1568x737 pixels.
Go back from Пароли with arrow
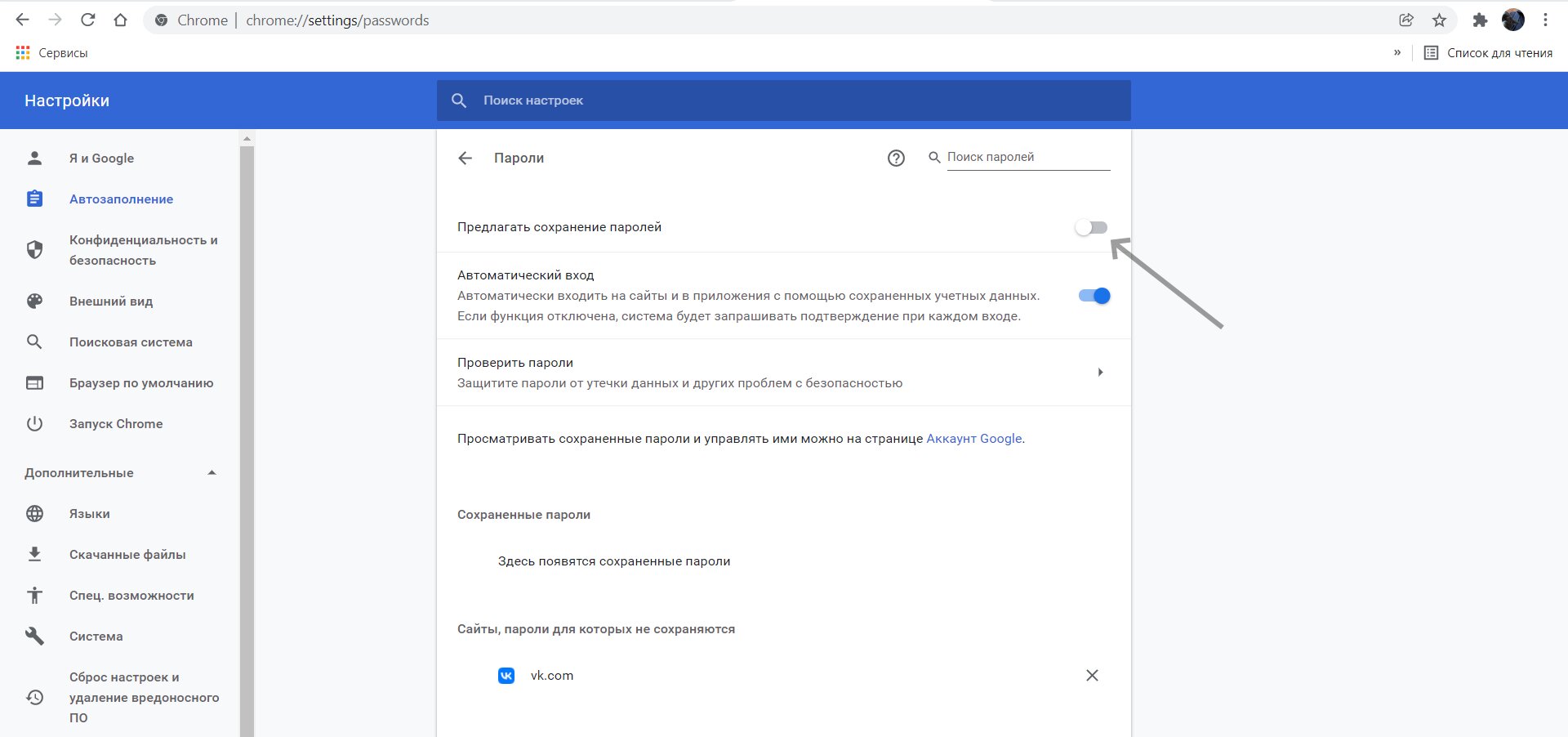point(465,158)
